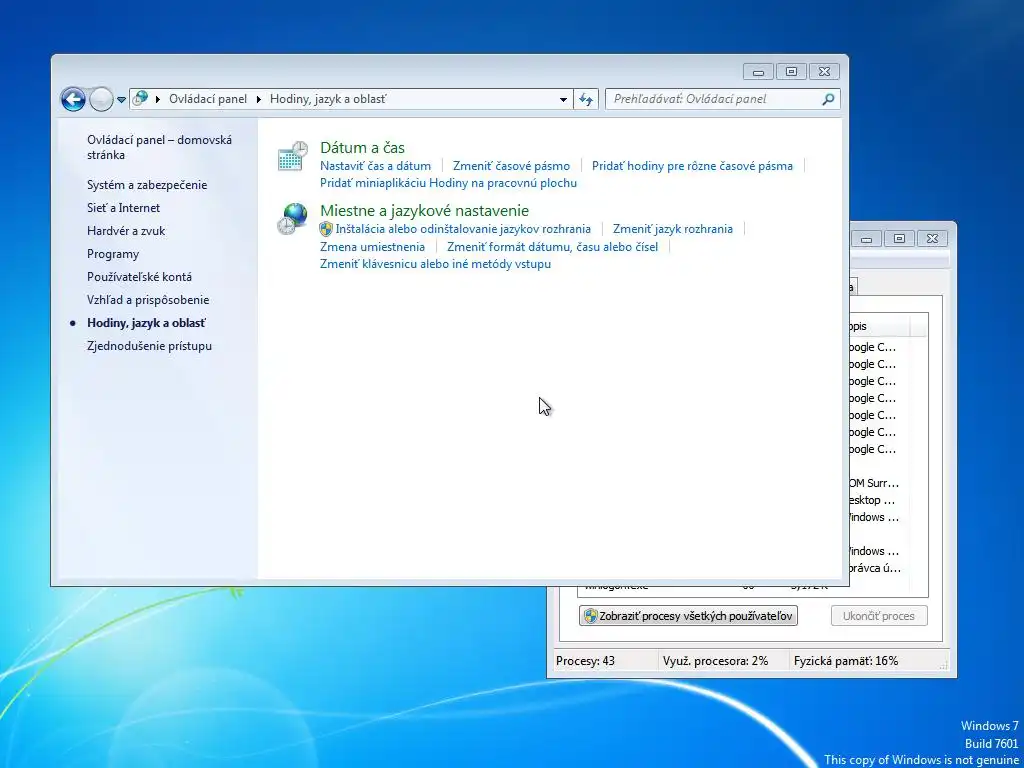This screenshot has height=768, width=1024.
Task: Click the globe icon for Miestne nastavenie
Action: click(x=293, y=219)
